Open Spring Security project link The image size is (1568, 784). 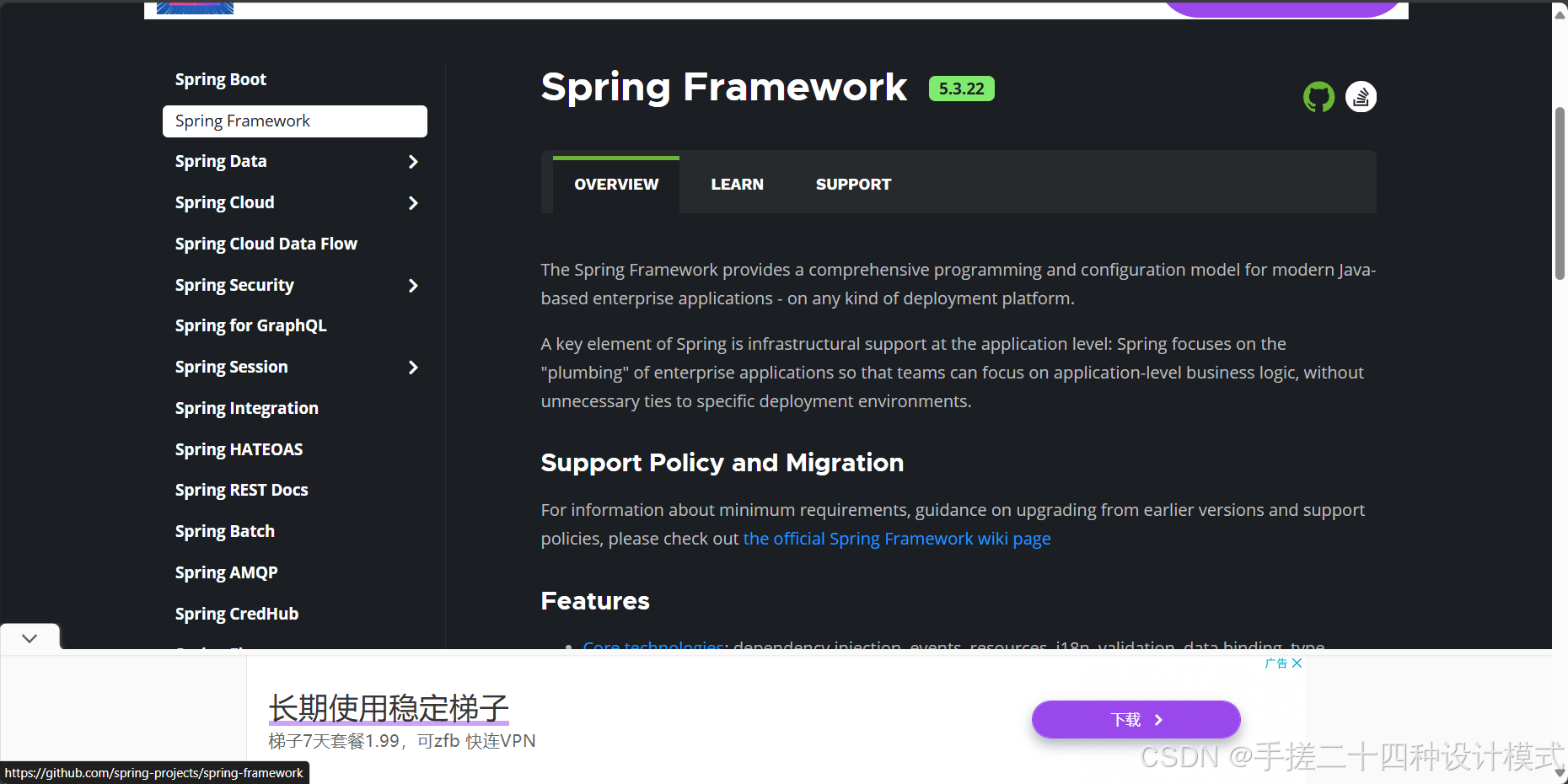pyautogui.click(x=234, y=286)
